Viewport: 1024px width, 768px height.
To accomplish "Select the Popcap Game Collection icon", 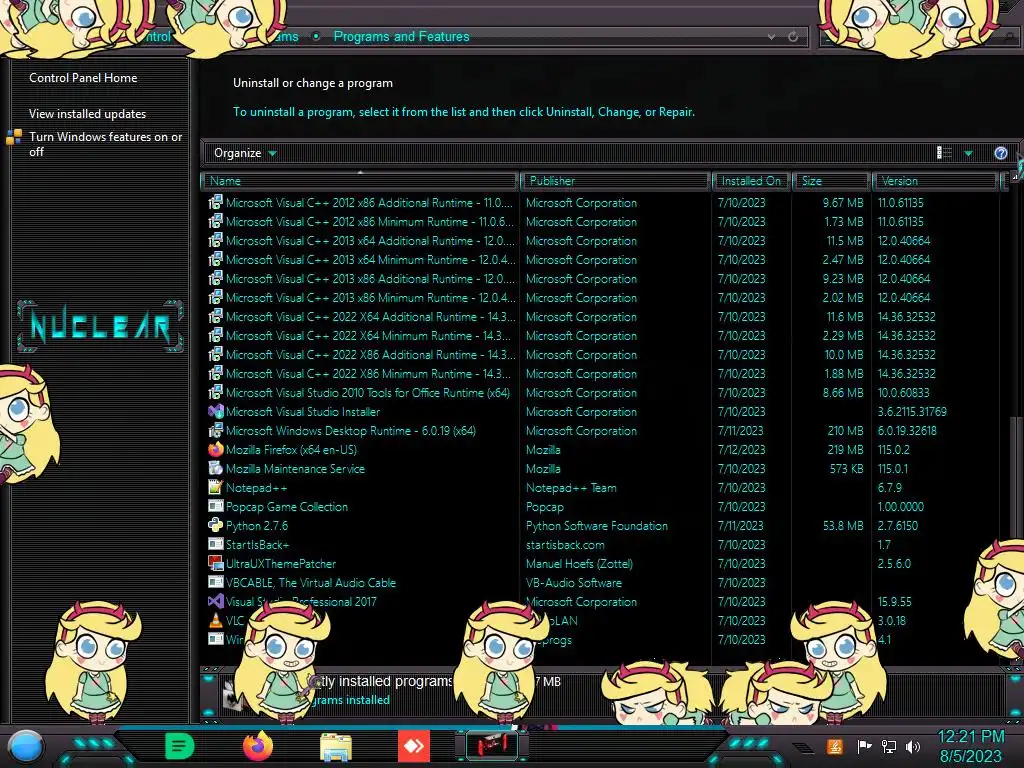I will [216, 506].
